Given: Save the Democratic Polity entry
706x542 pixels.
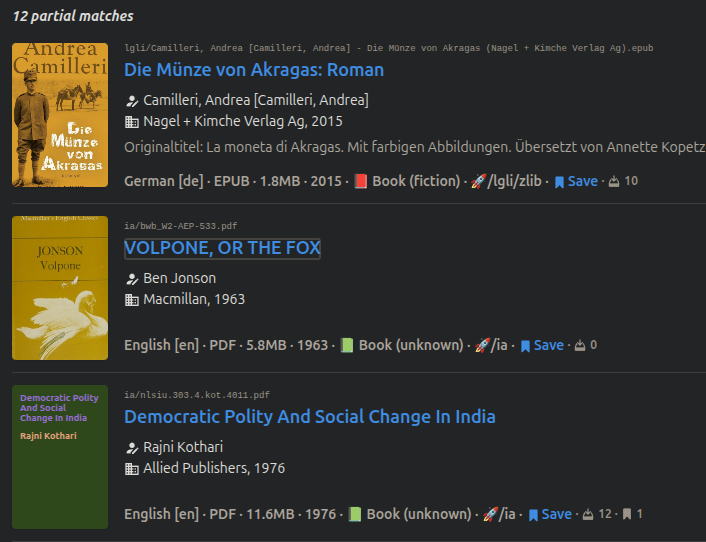Looking at the screenshot, I should [550, 515].
